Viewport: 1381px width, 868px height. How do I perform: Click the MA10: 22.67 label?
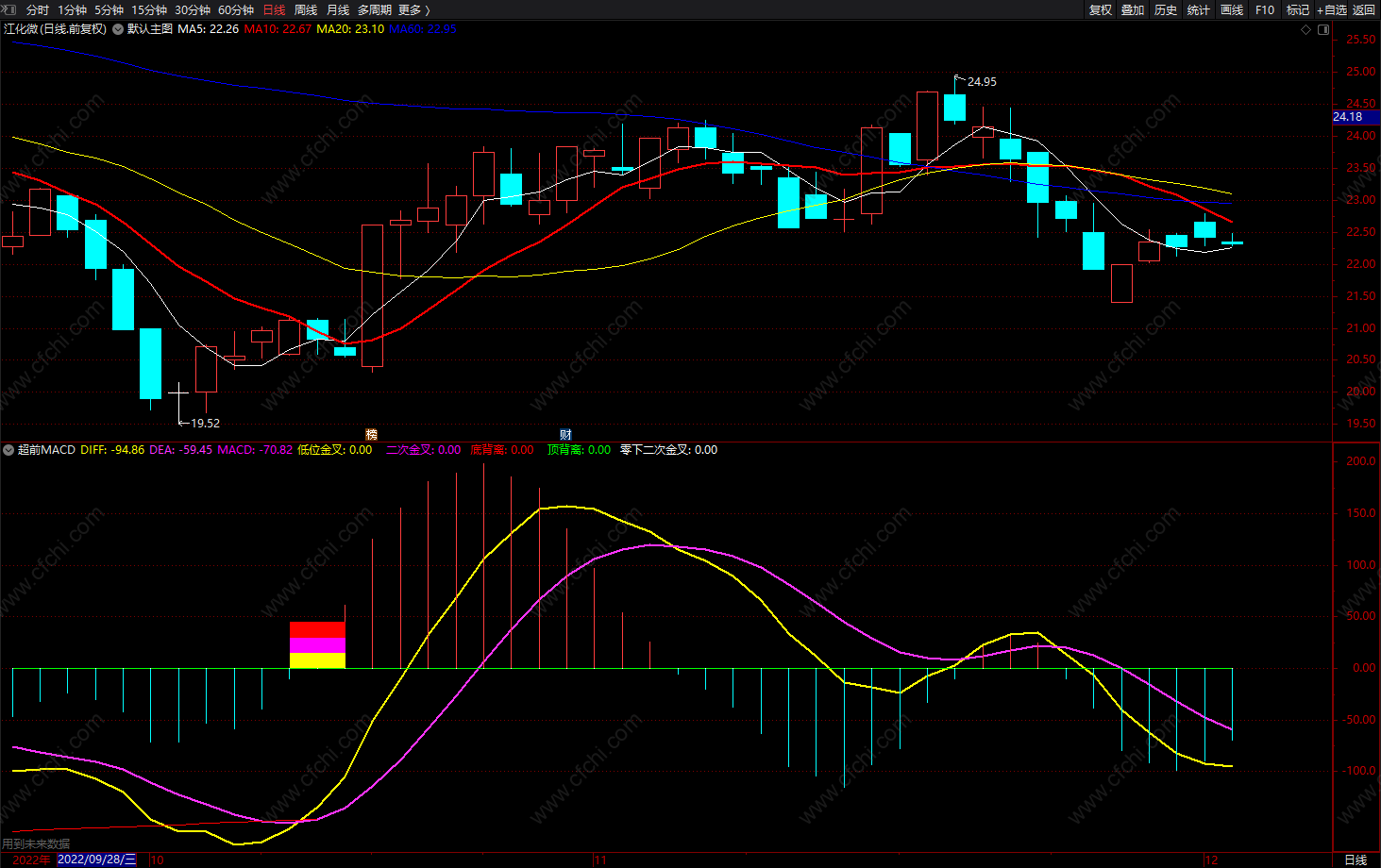[x=278, y=29]
